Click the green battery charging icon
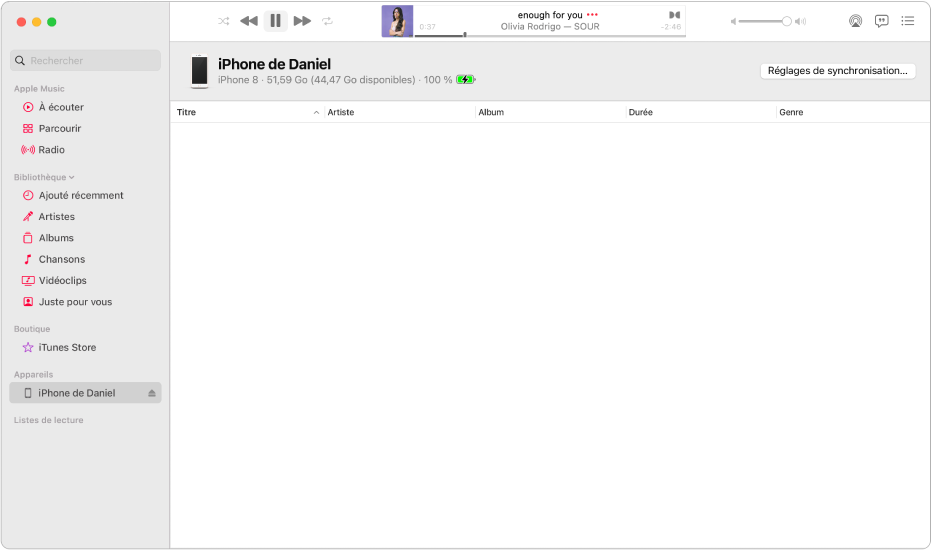 pyautogui.click(x=466, y=80)
